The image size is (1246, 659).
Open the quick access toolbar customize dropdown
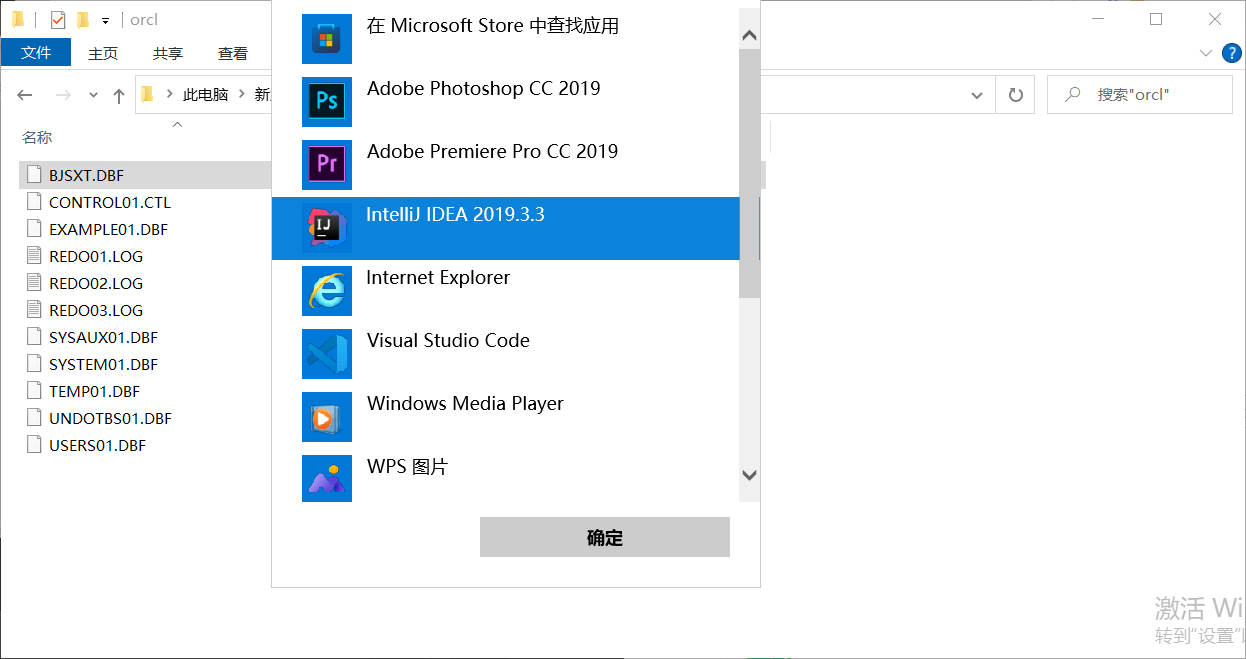point(105,21)
